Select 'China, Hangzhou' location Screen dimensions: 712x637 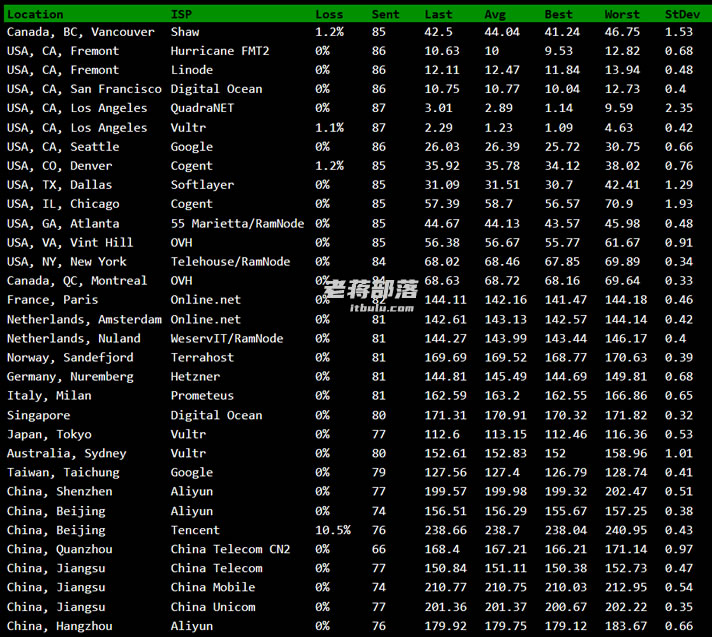coord(59,627)
